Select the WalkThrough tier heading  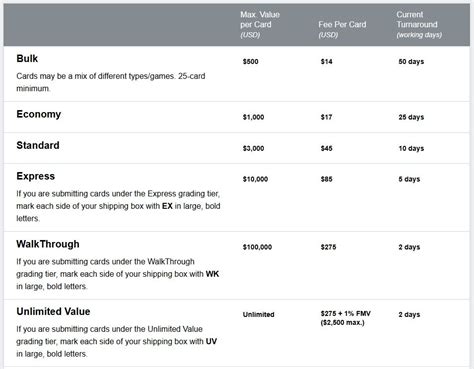pyautogui.click(x=48, y=244)
